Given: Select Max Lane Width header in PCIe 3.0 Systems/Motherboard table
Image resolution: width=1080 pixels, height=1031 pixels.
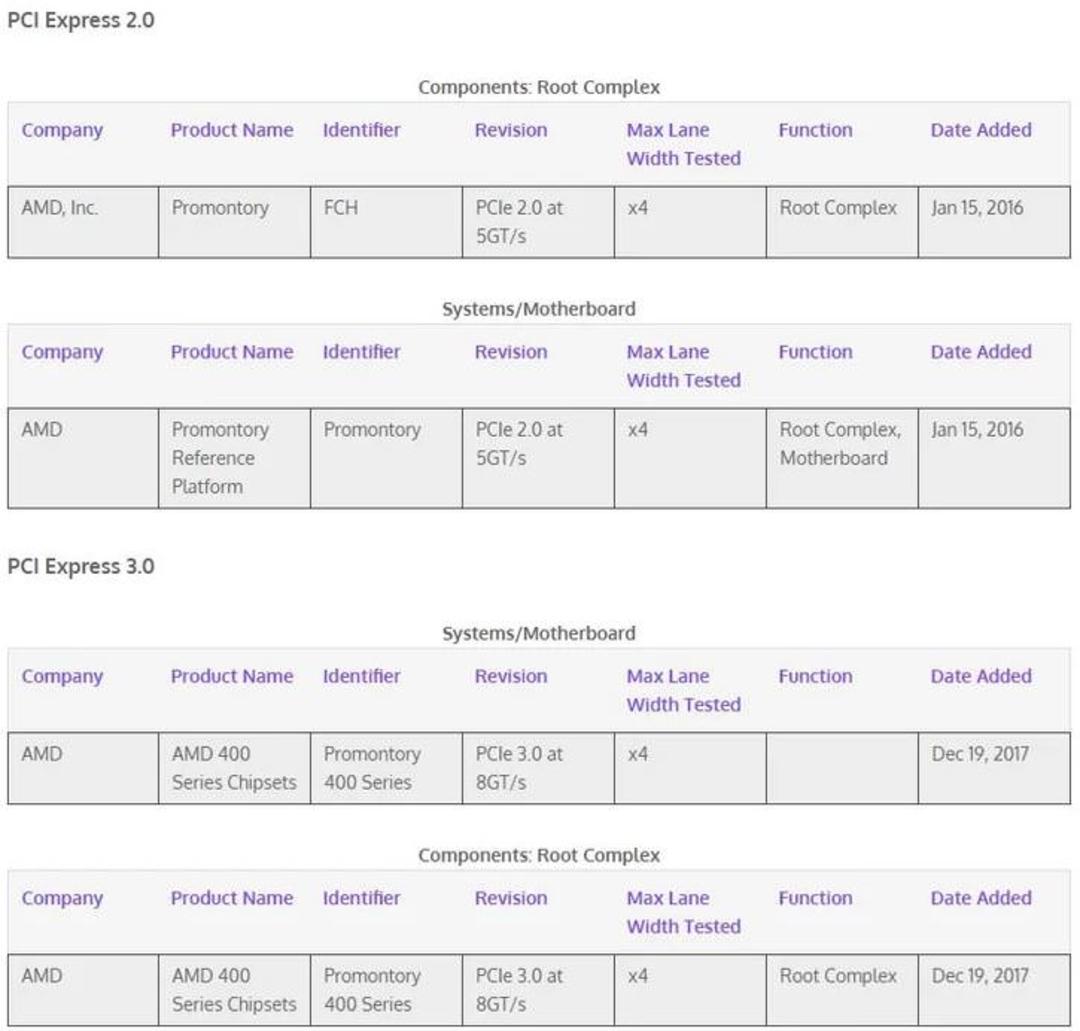Looking at the screenshot, I should click(684, 690).
